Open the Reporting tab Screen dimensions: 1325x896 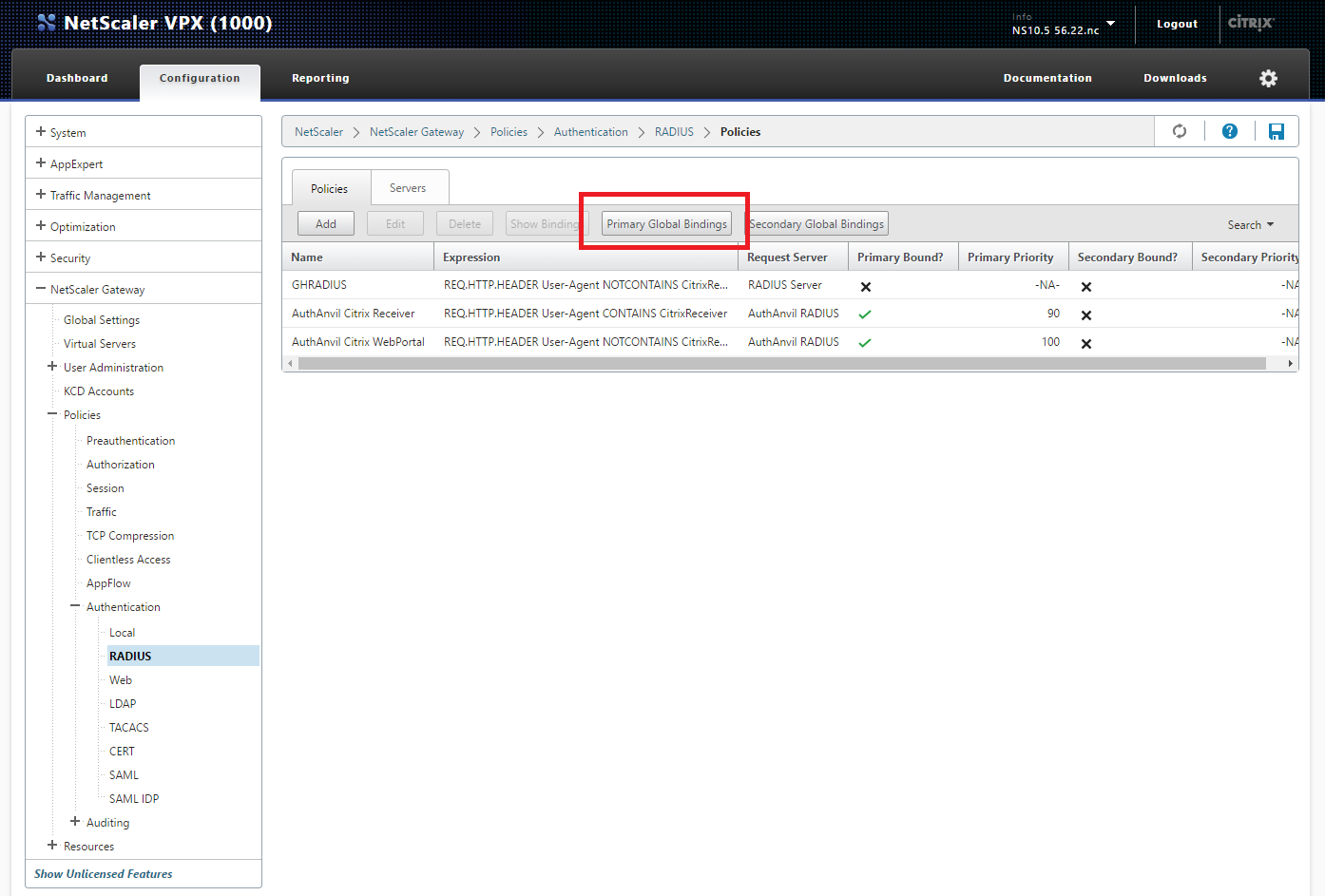[320, 78]
